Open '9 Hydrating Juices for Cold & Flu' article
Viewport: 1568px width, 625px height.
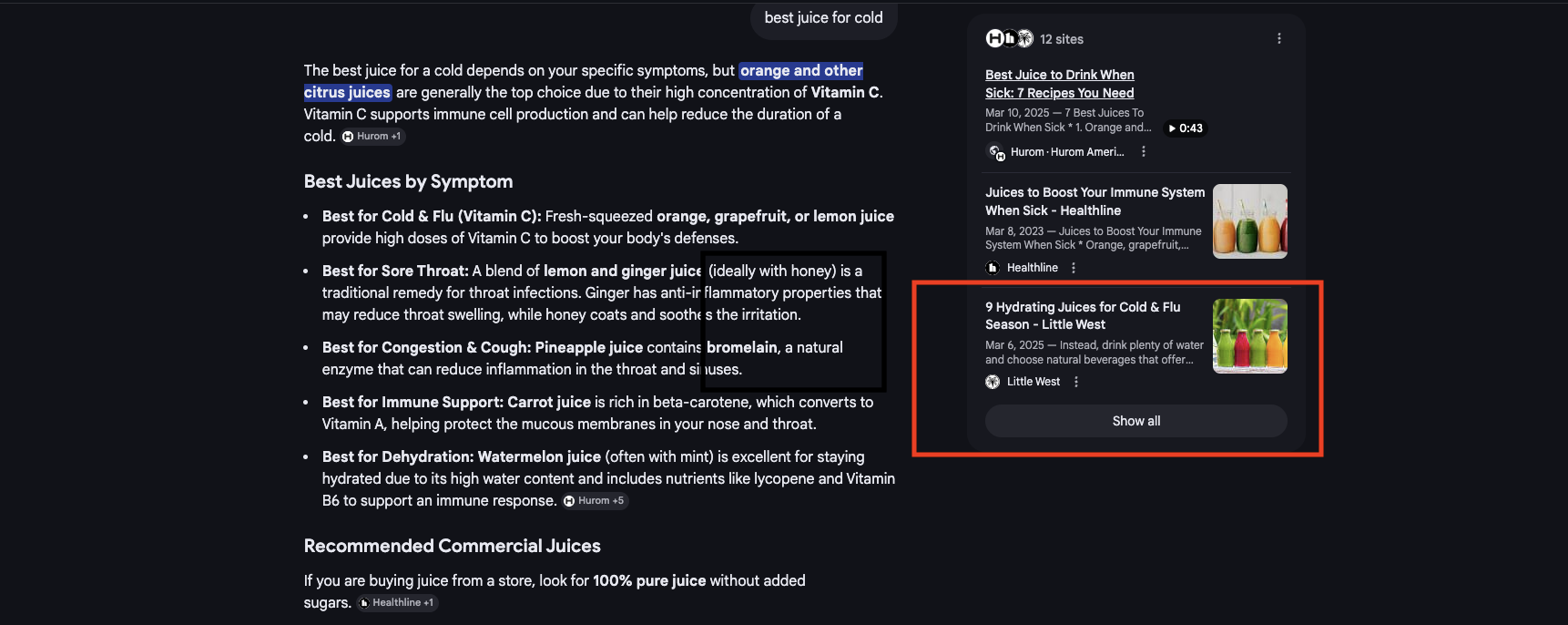click(1082, 315)
